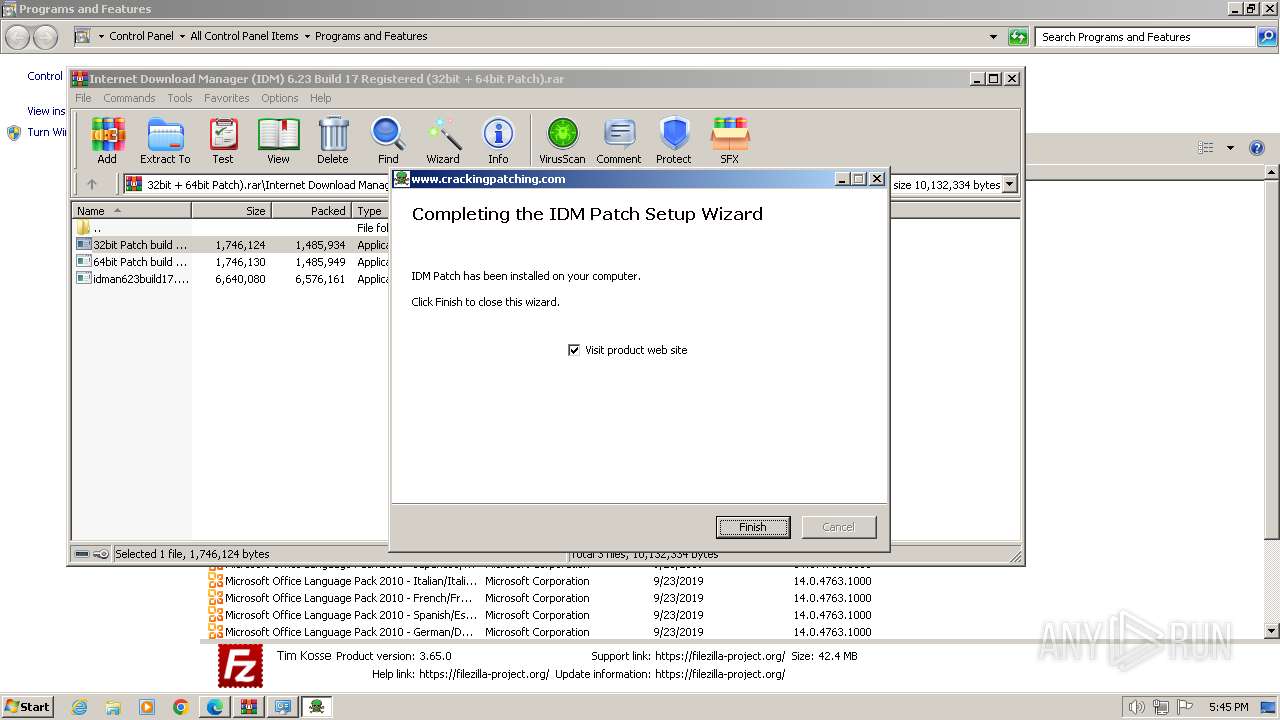The image size is (1280, 720).
Task: Open the Tools menu in WinRAR
Action: pyautogui.click(x=180, y=98)
